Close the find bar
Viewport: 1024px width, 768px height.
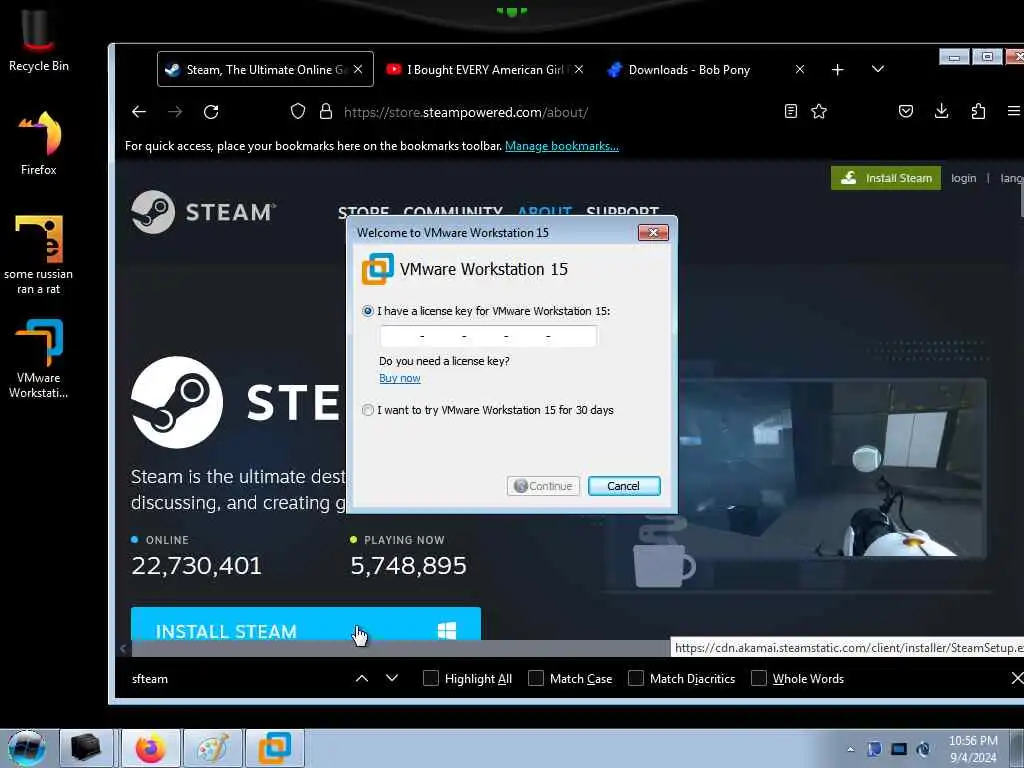1017,679
